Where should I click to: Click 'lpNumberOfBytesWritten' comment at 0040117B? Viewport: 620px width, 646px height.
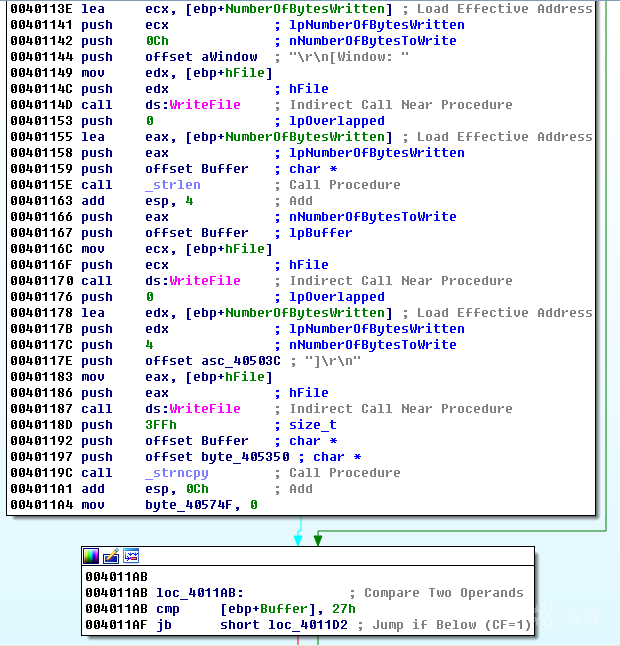click(x=377, y=329)
